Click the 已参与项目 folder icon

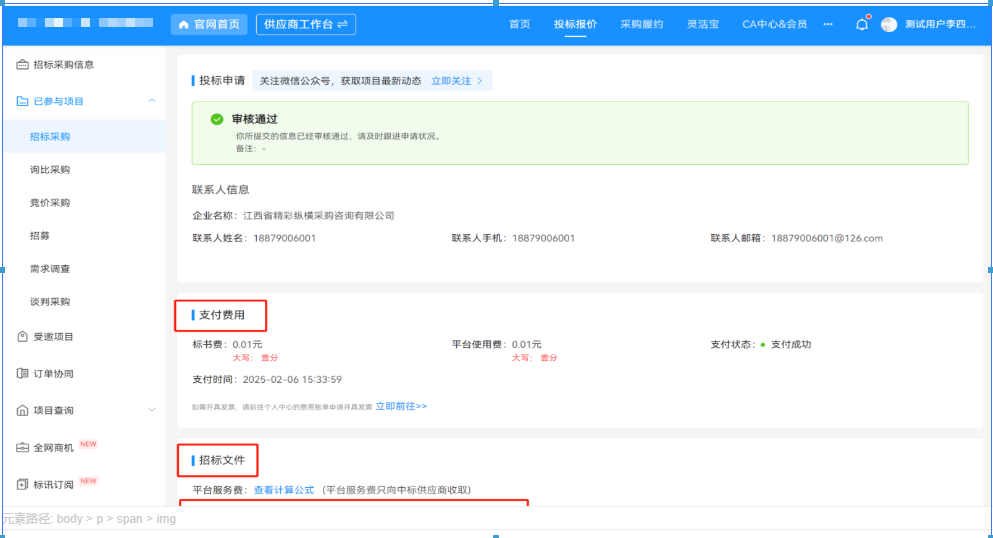pyautogui.click(x=22, y=101)
